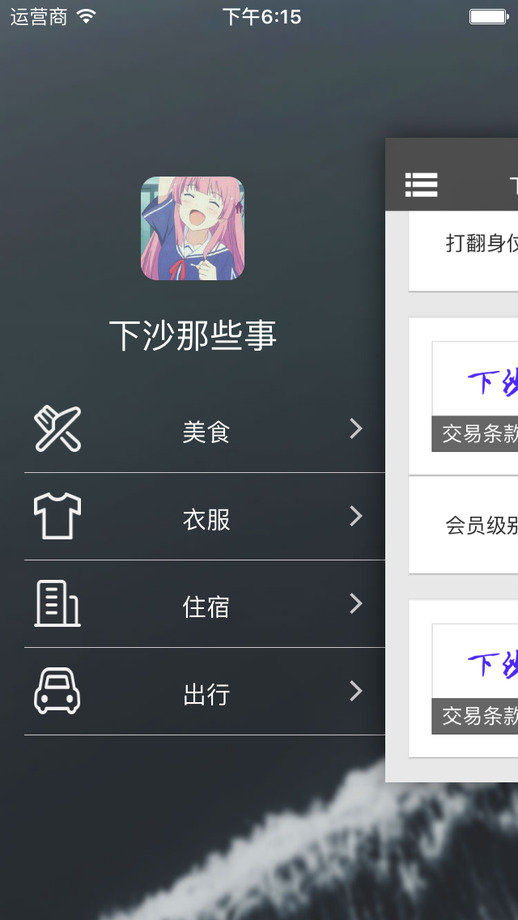Image resolution: width=518 pixels, height=920 pixels.
Task: Expand the 住宿 row chevron
Action: coord(356,603)
